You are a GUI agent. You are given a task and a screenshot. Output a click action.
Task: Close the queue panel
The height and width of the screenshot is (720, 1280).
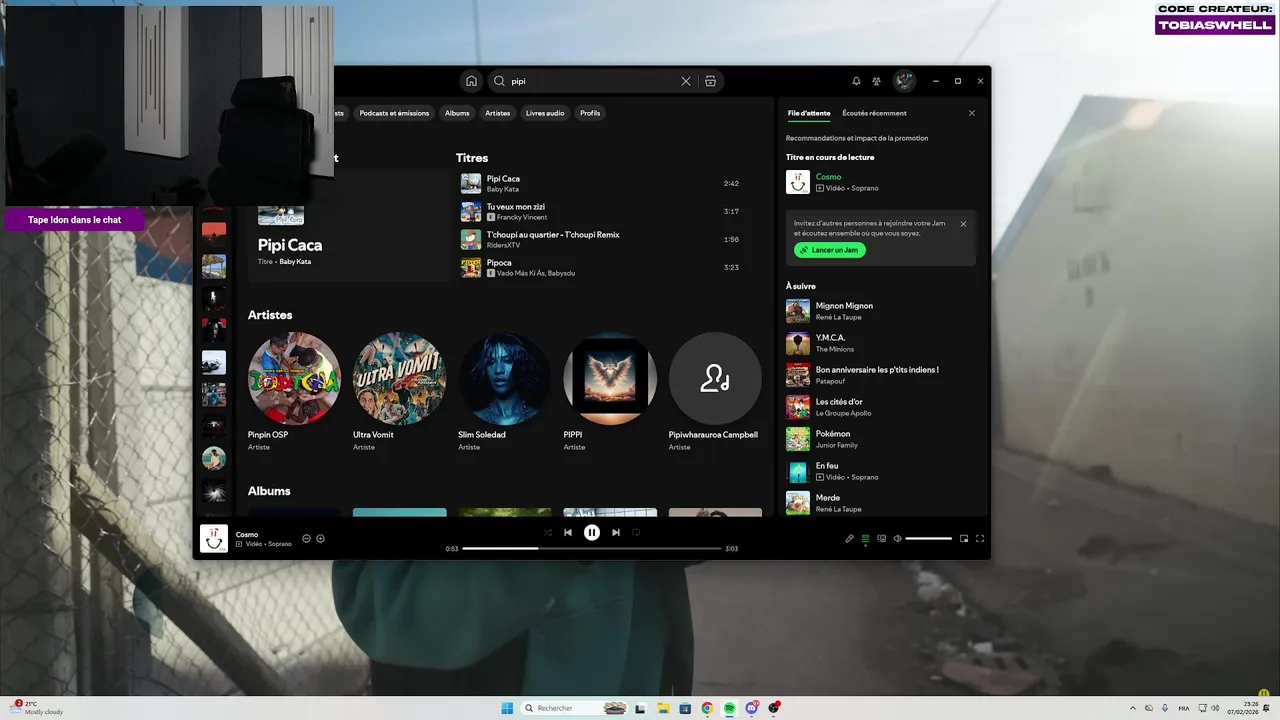(x=971, y=113)
